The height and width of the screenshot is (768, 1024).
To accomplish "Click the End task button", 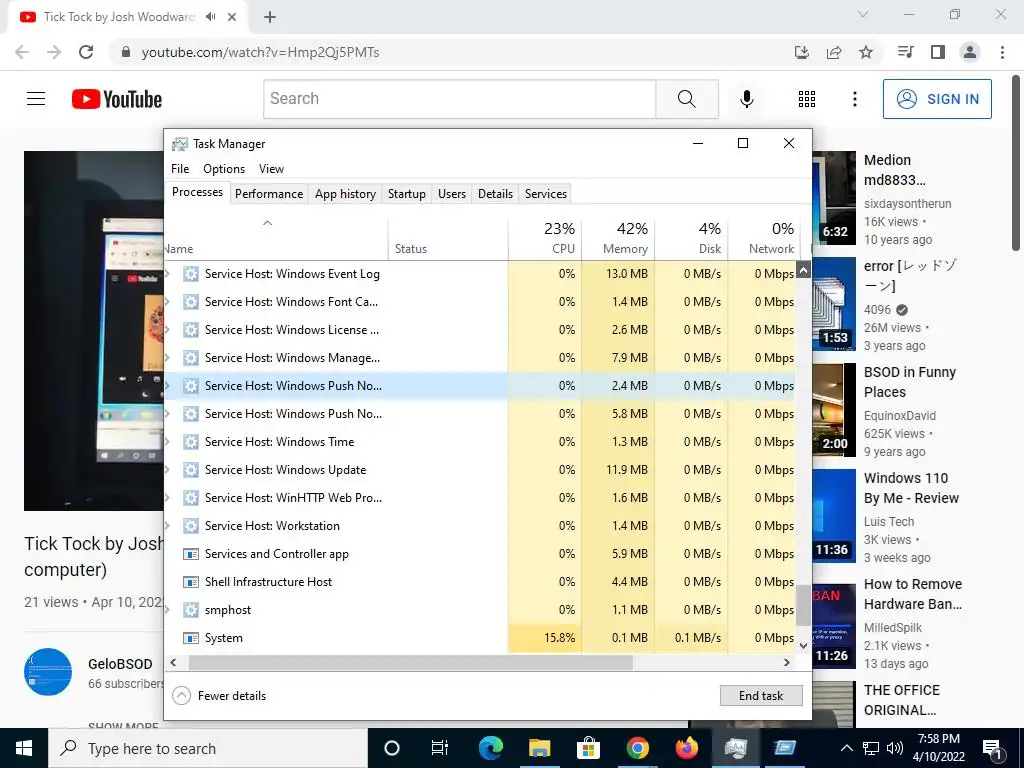I will pos(761,696).
